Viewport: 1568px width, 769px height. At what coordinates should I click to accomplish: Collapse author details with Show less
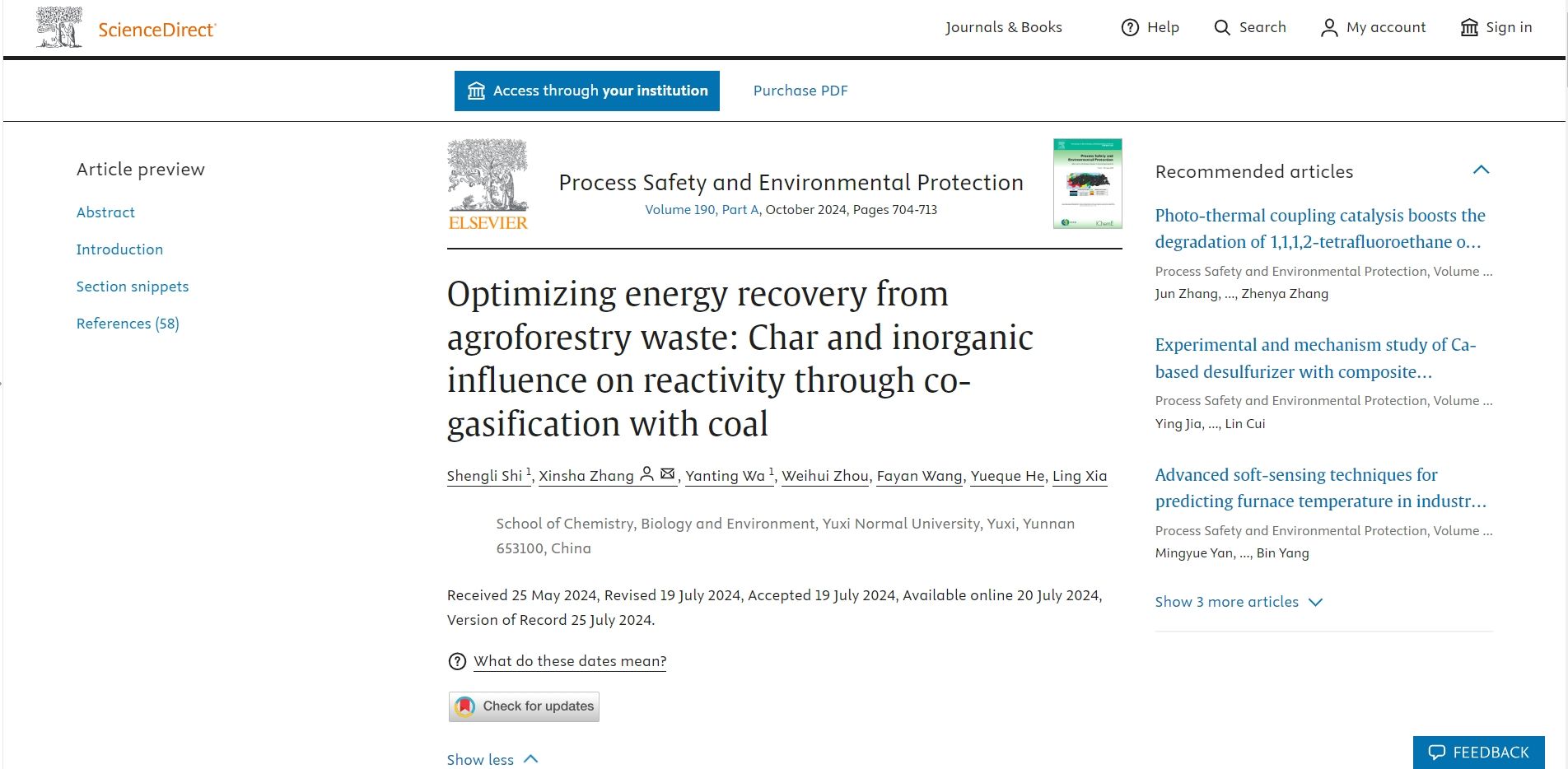pyautogui.click(x=492, y=759)
